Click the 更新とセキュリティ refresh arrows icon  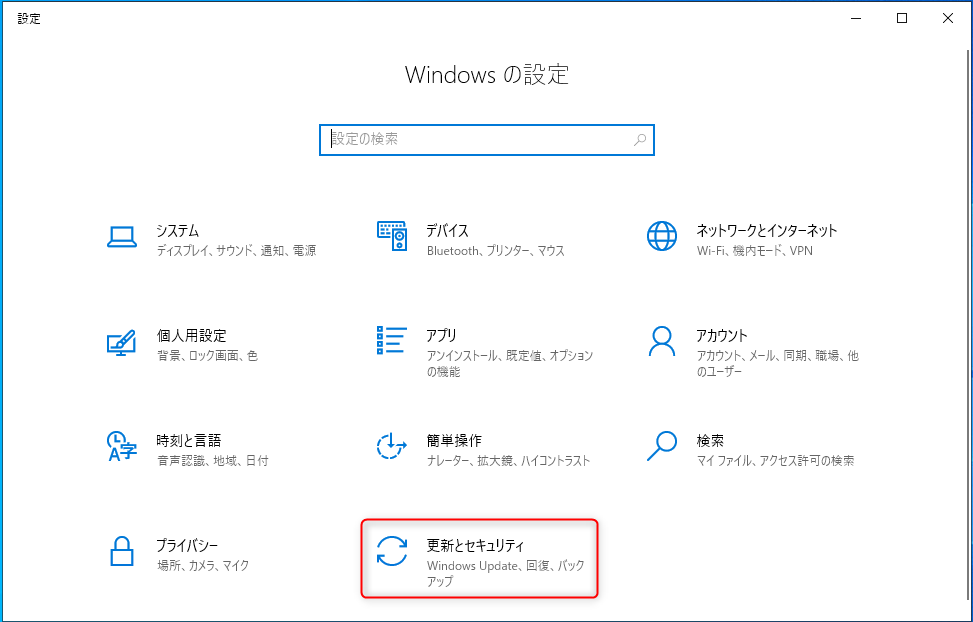click(391, 552)
